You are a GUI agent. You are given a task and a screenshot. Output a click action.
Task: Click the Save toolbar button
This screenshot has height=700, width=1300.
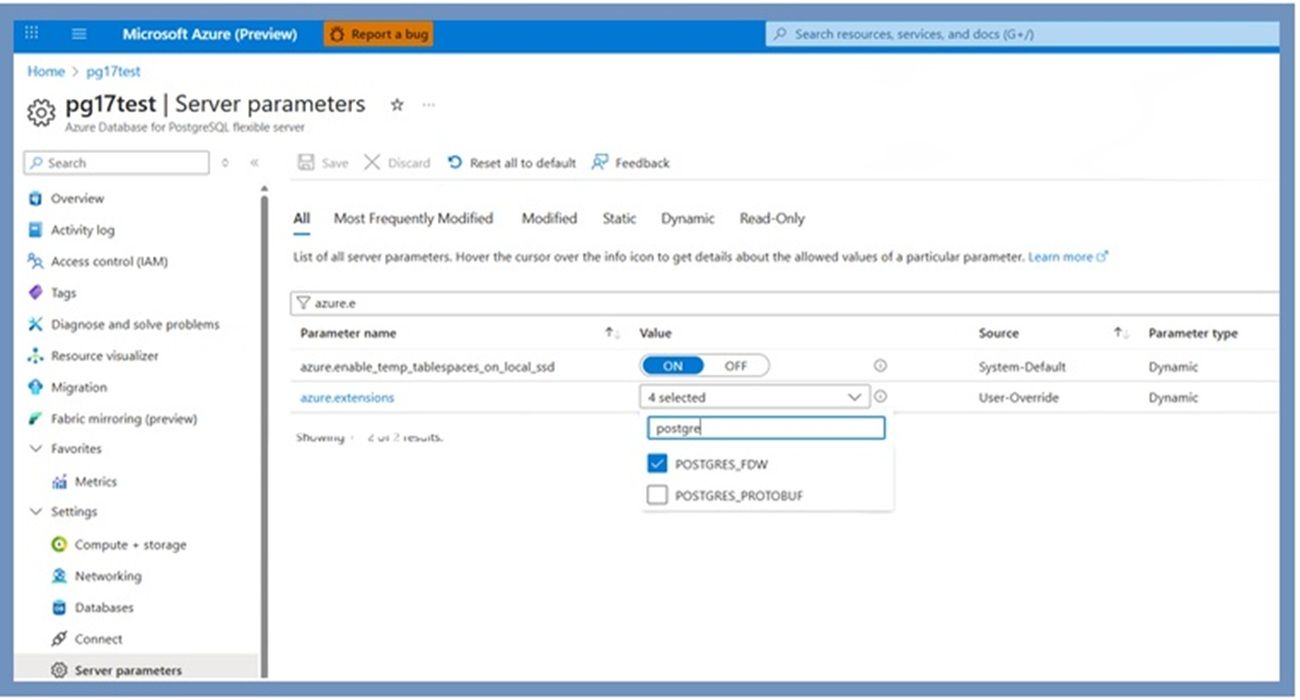coord(323,163)
